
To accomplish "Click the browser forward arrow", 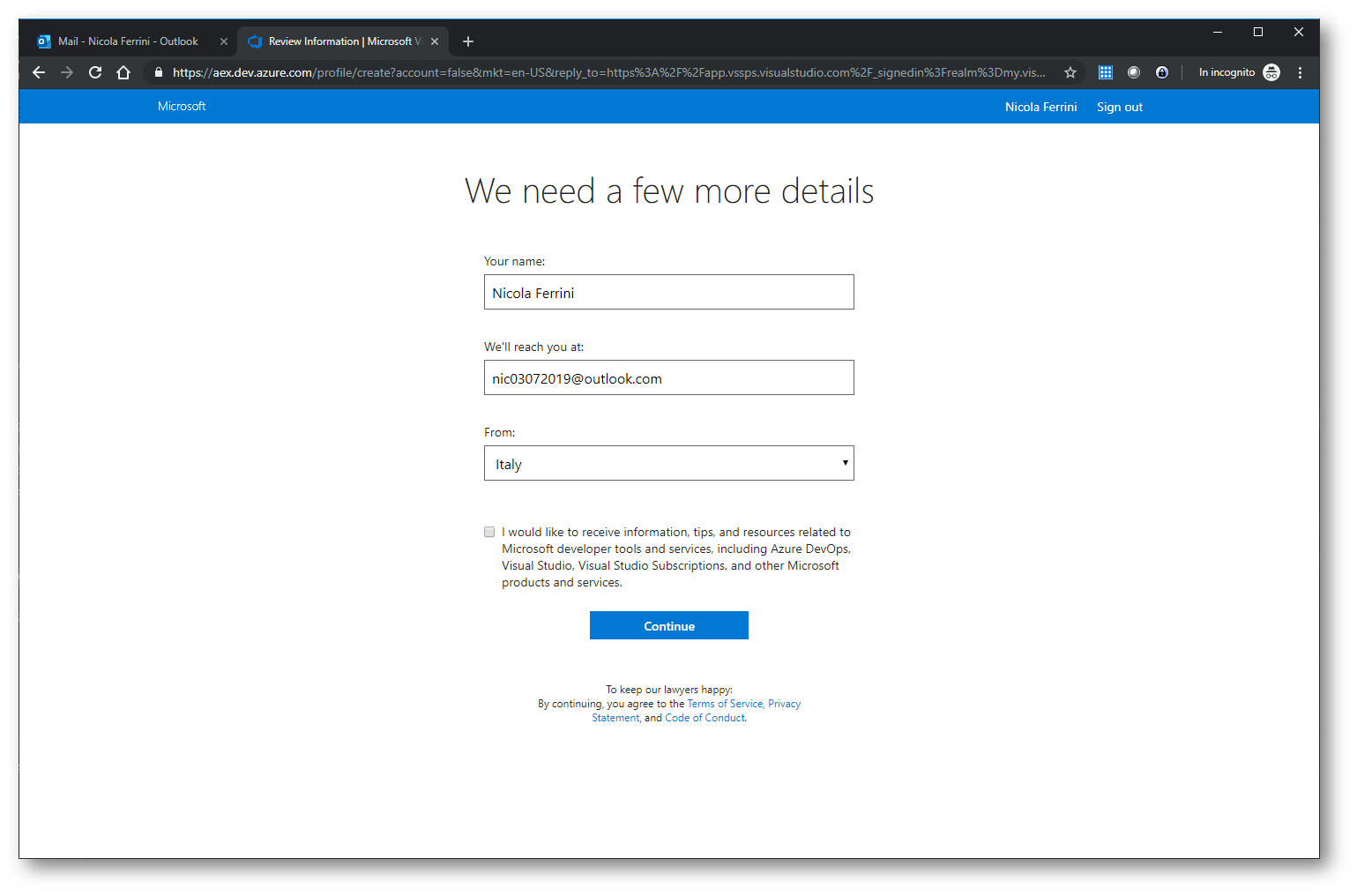I will 67,72.
